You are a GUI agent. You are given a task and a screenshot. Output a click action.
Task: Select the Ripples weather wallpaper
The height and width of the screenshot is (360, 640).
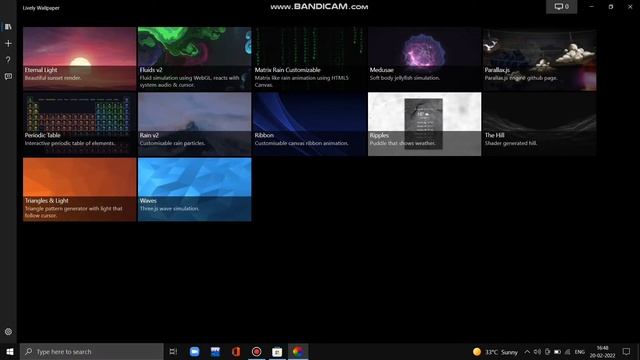point(424,124)
